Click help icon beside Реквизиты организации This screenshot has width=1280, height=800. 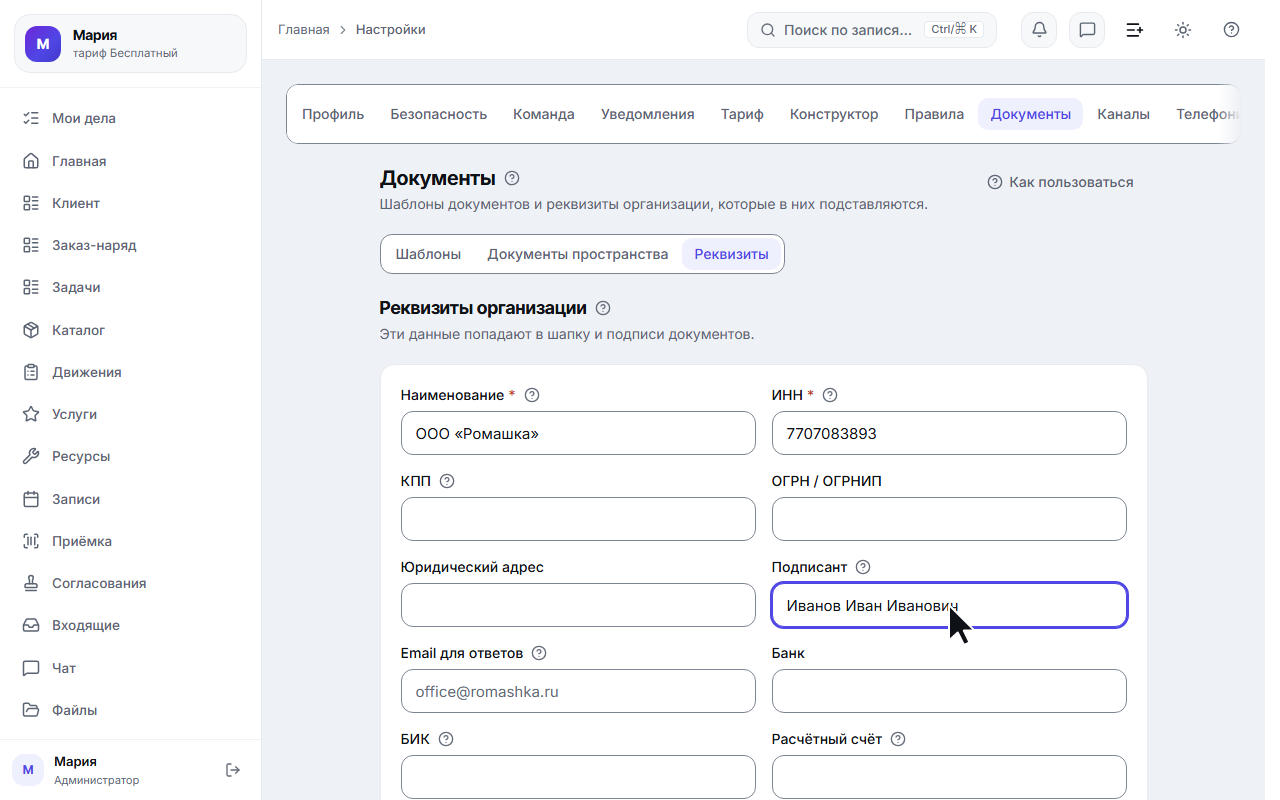pos(602,308)
